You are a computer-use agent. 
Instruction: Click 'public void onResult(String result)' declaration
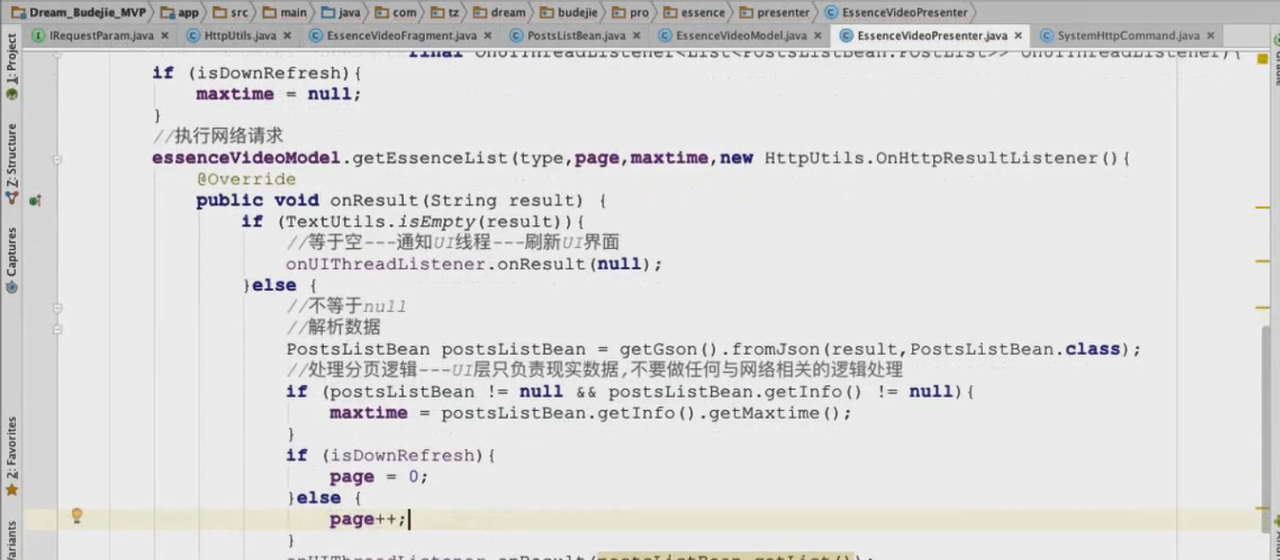pos(390,201)
